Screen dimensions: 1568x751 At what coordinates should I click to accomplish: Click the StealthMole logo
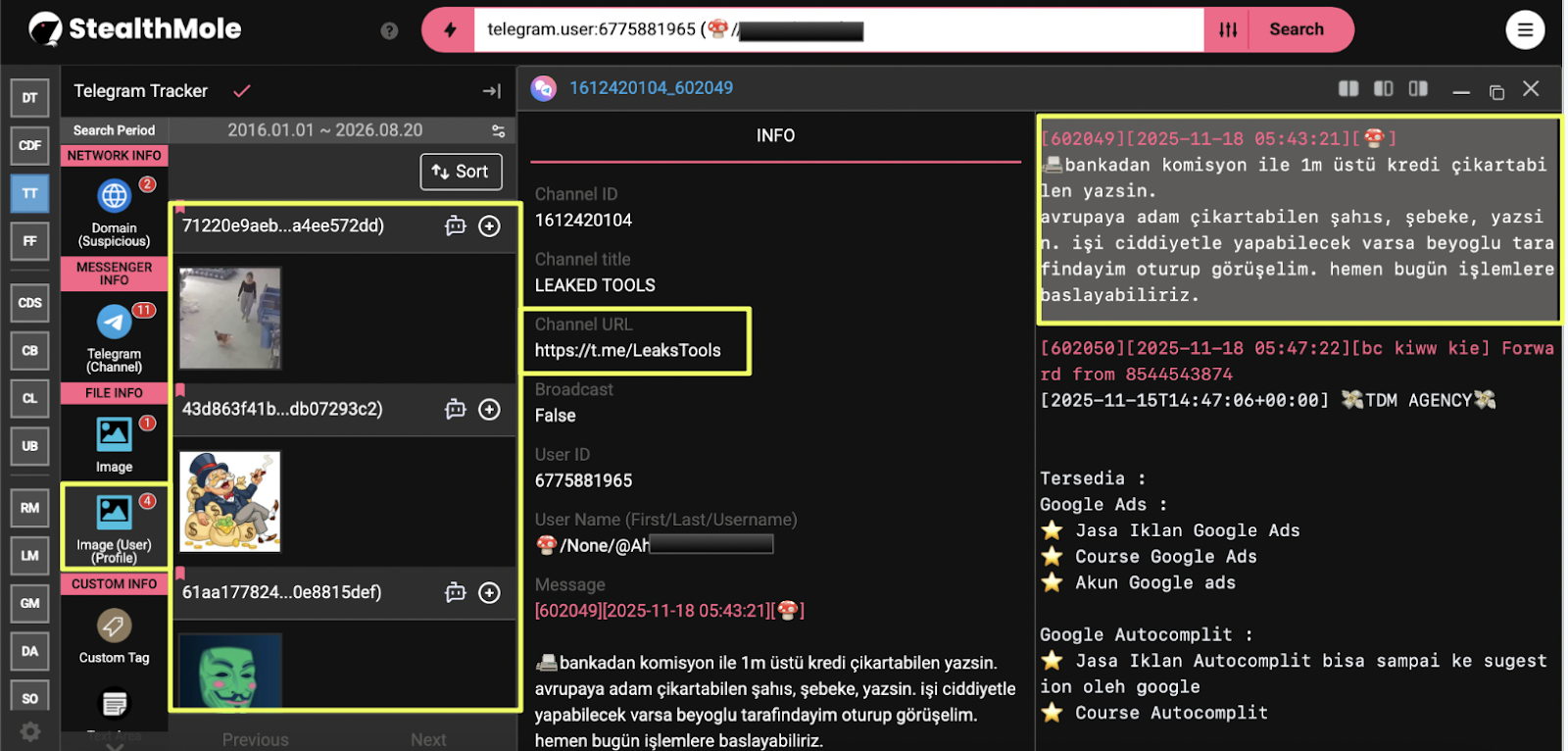tap(135, 29)
